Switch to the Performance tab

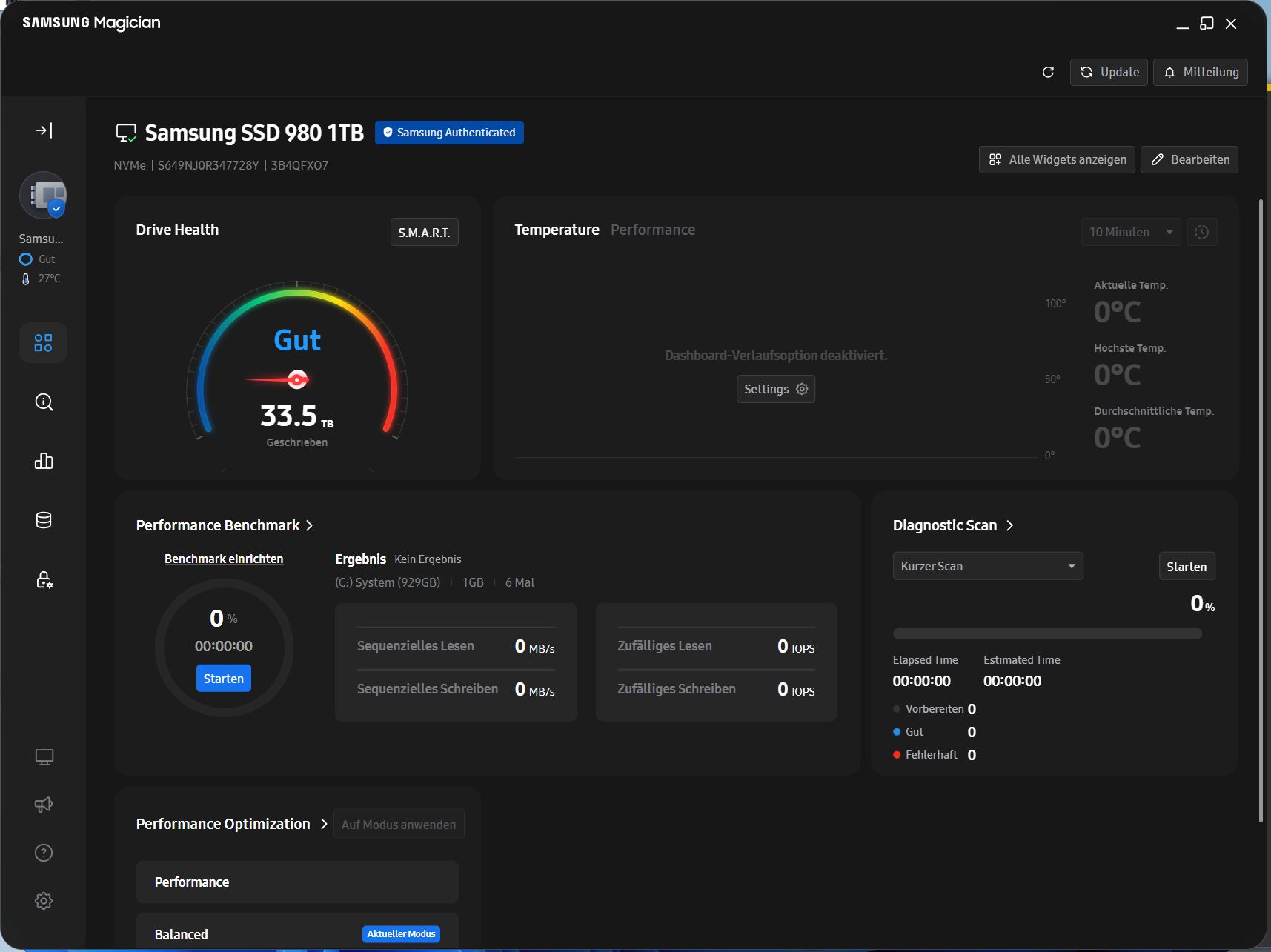click(652, 230)
